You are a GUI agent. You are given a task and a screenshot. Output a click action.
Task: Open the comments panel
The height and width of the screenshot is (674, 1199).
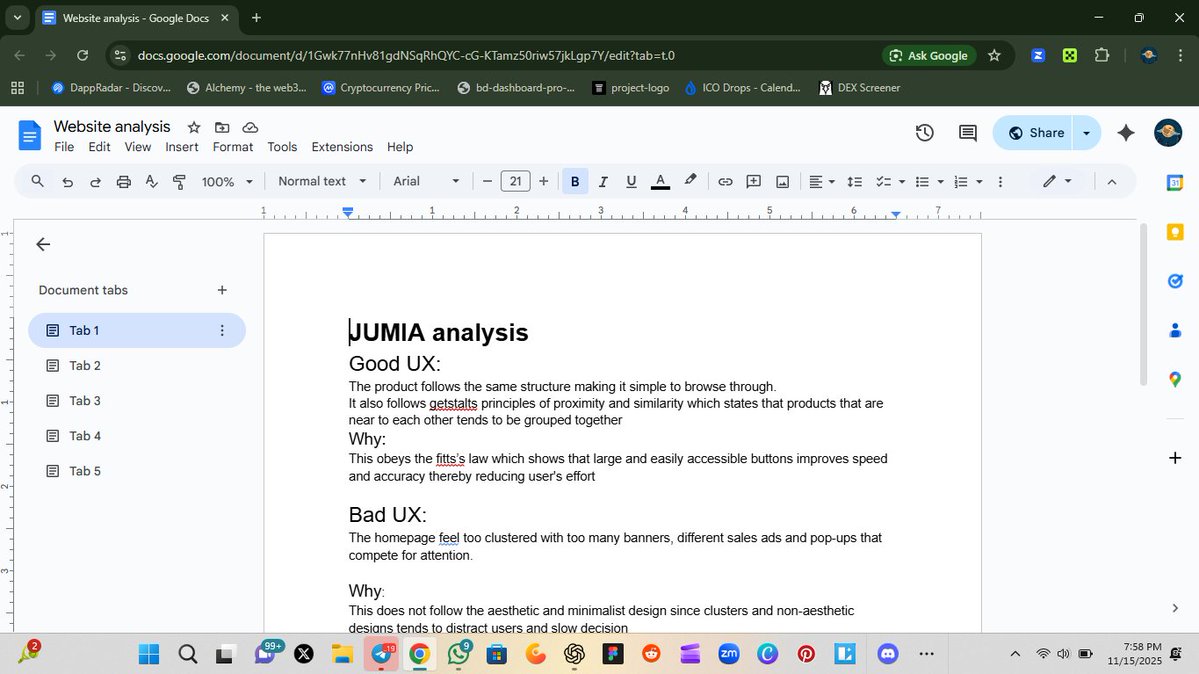967,132
